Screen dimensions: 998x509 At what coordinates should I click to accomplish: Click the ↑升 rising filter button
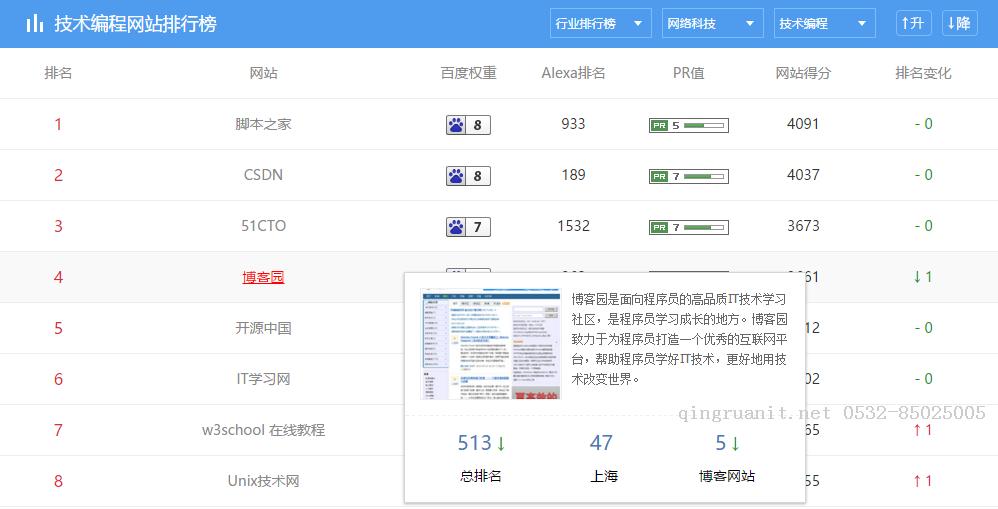click(913, 24)
